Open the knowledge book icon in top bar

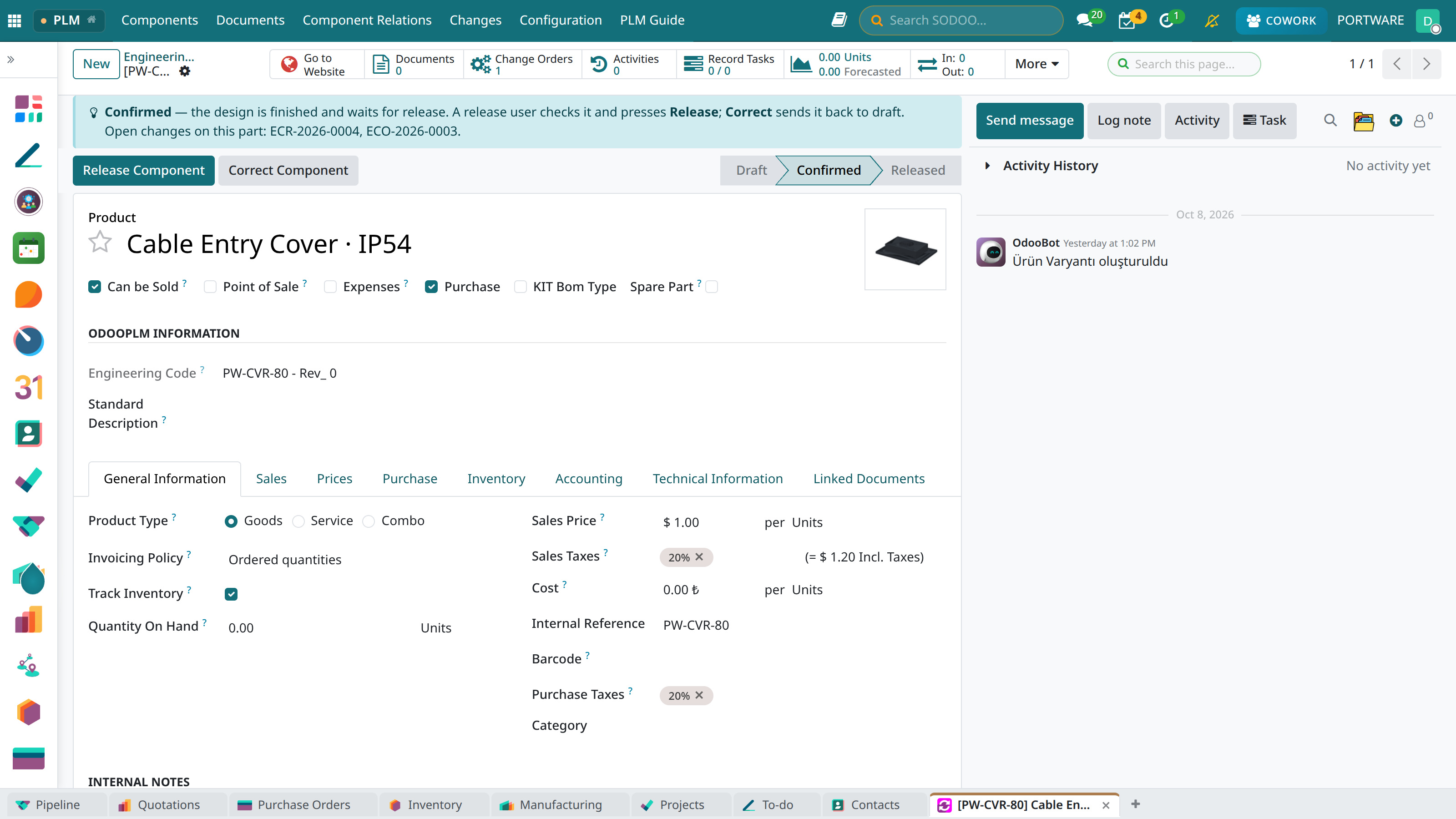point(839,20)
